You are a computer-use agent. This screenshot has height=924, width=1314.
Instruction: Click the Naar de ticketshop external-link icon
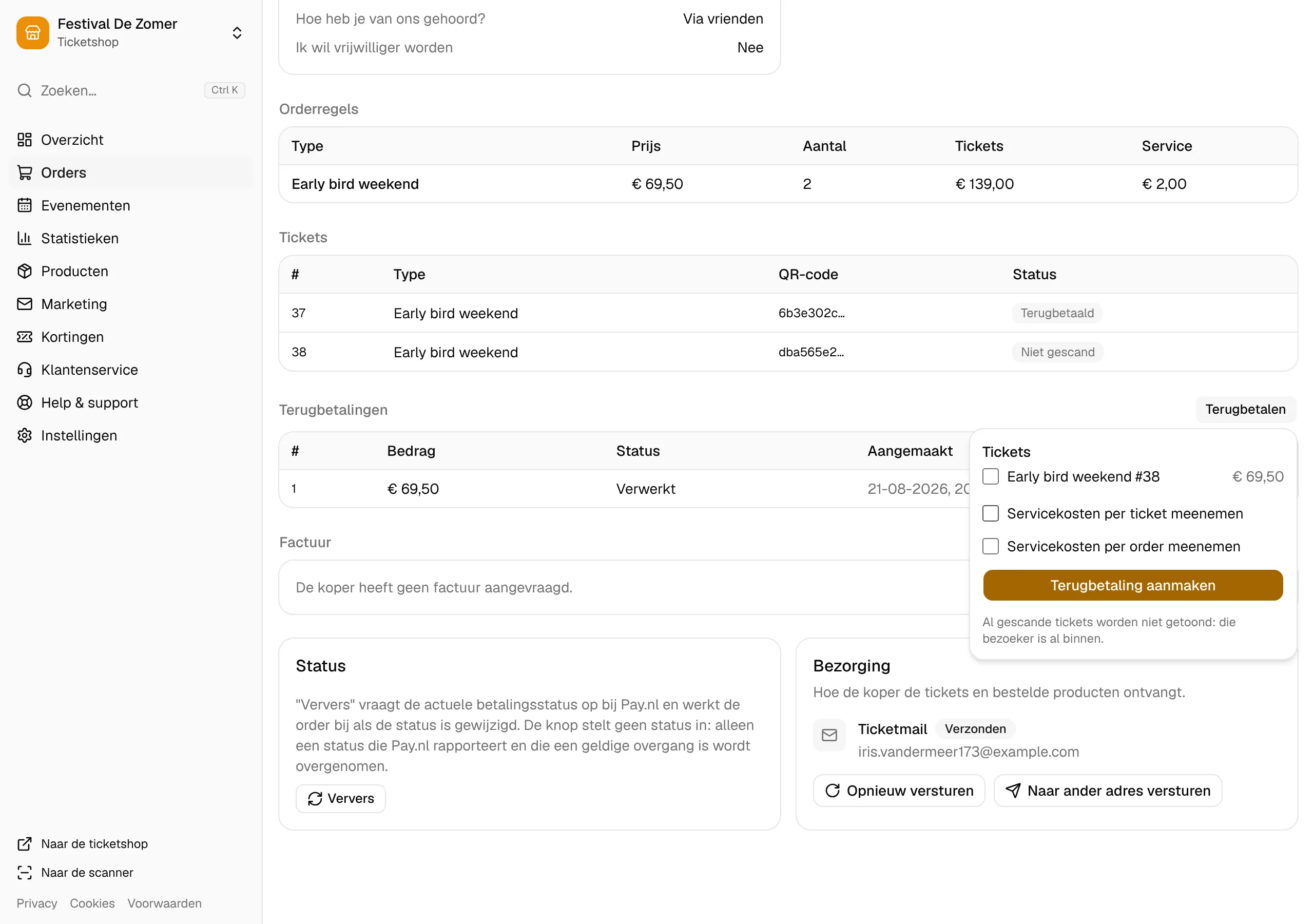pyautogui.click(x=25, y=844)
